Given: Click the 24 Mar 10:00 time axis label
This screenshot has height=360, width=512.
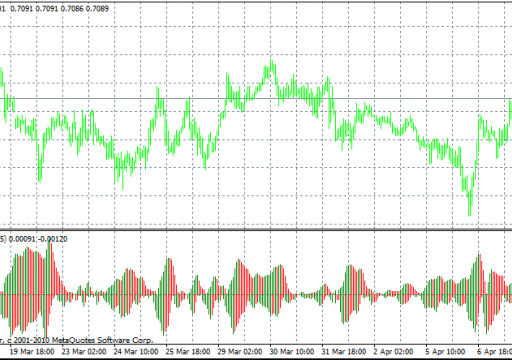Looking at the screenshot, I should [136, 352].
